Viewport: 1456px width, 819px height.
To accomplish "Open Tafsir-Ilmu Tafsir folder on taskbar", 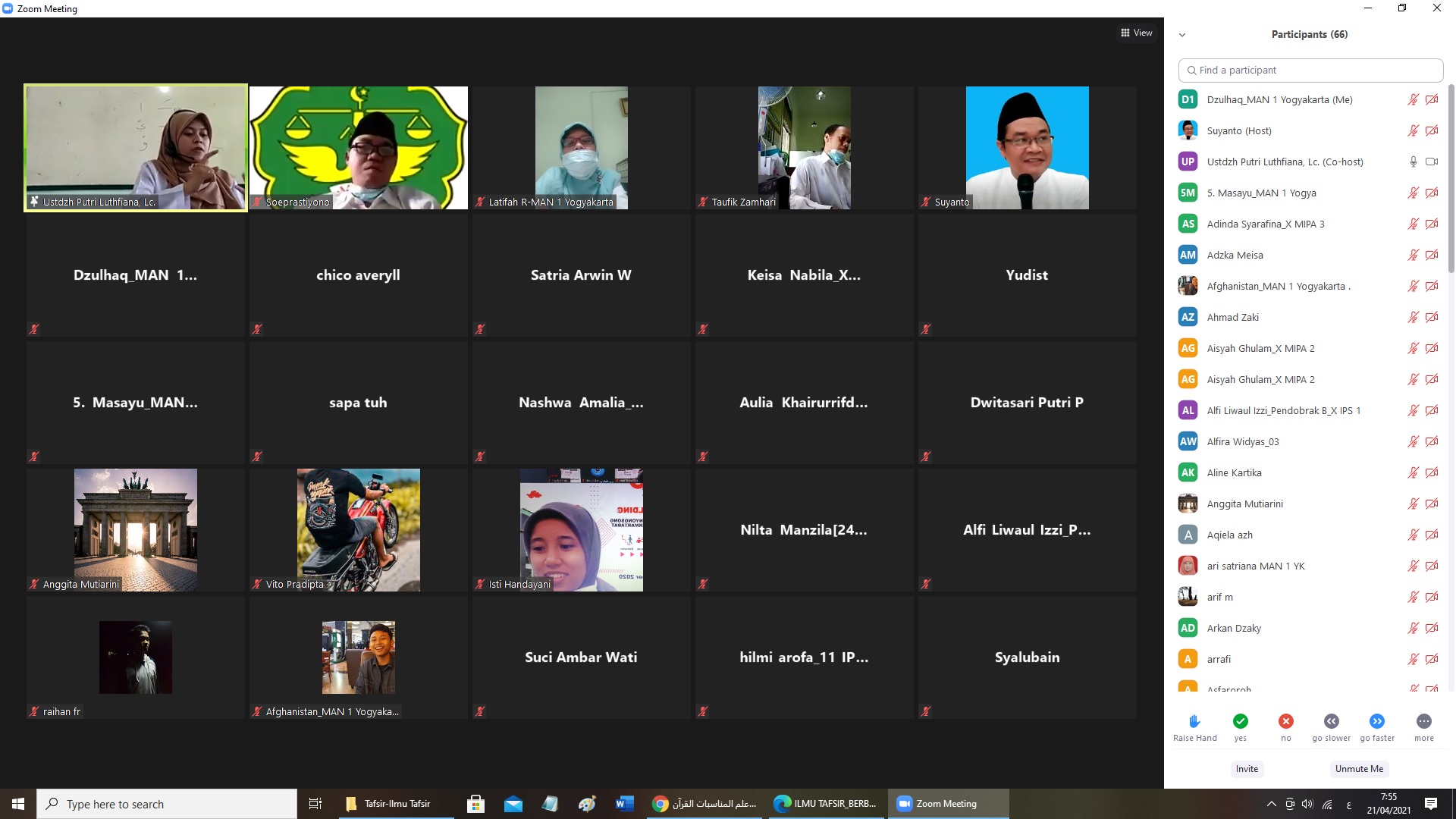I will click(394, 804).
